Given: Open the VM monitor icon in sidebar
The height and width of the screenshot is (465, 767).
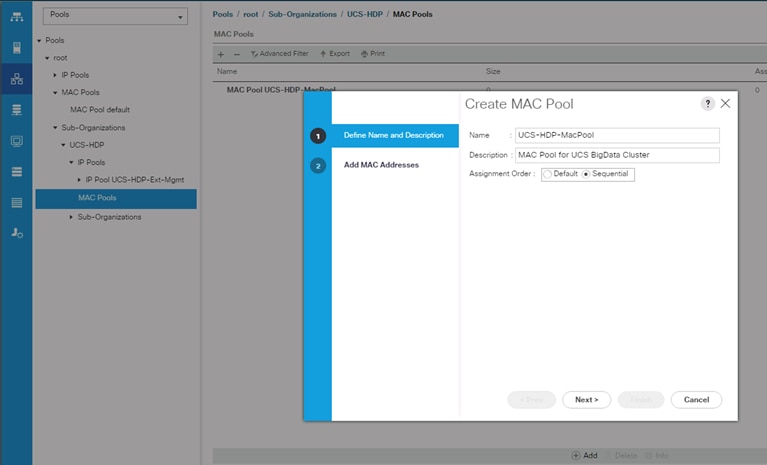Looking at the screenshot, I should pyautogui.click(x=16, y=141).
